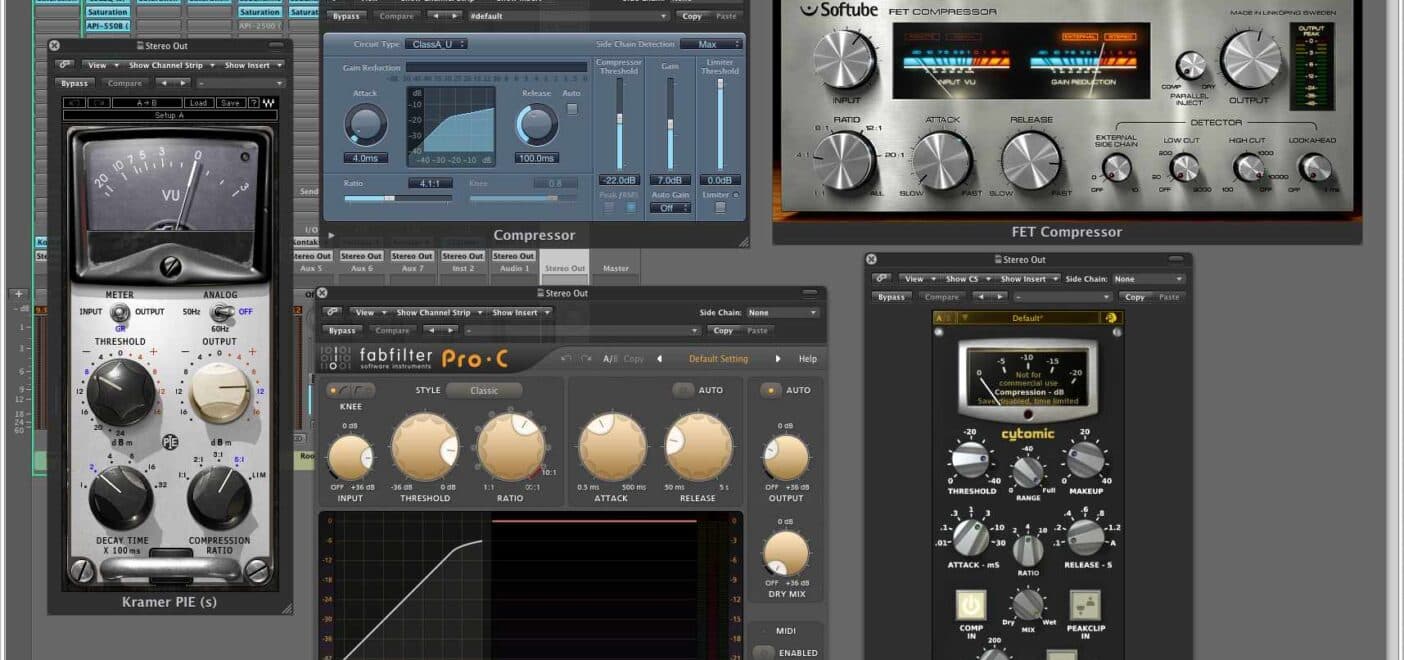Click the Help link in FabFilter Pro-C
Viewport: 1404px width, 660px height.
[807, 358]
